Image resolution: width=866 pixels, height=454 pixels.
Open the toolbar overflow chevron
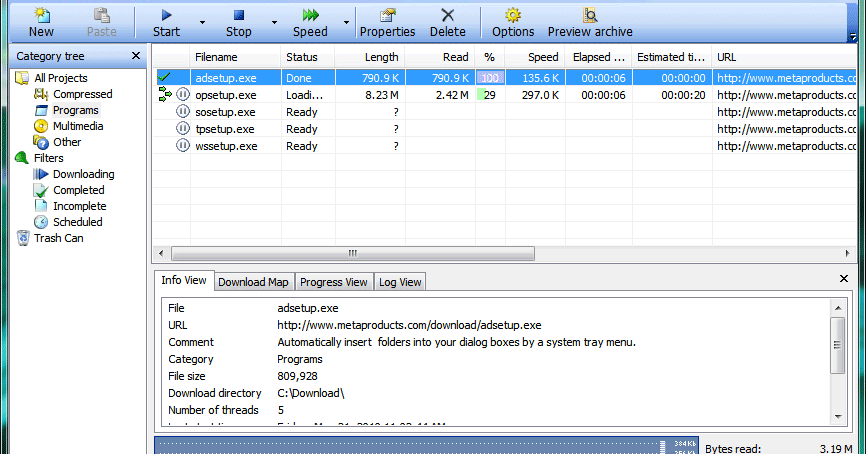[x=853, y=37]
